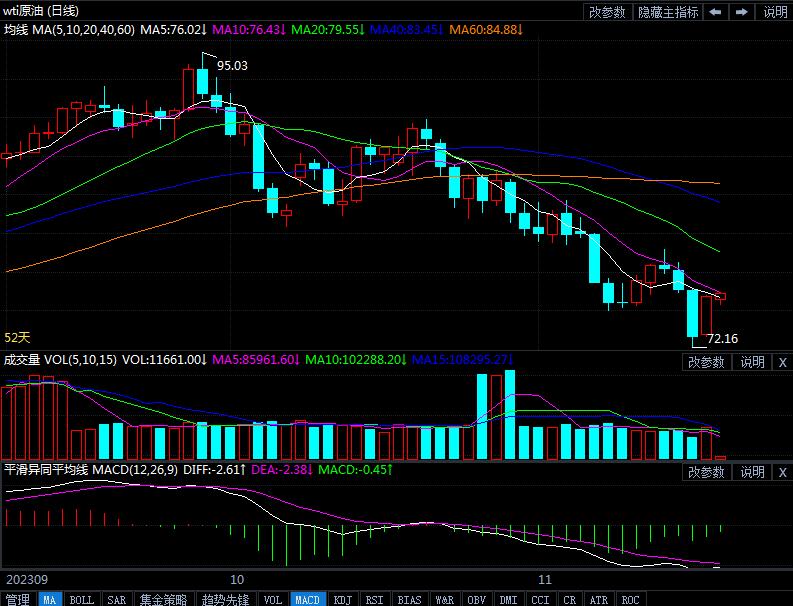This screenshot has height=606, width=793.
Task: Click the 72.16 low price label
Action: pyautogui.click(x=723, y=338)
